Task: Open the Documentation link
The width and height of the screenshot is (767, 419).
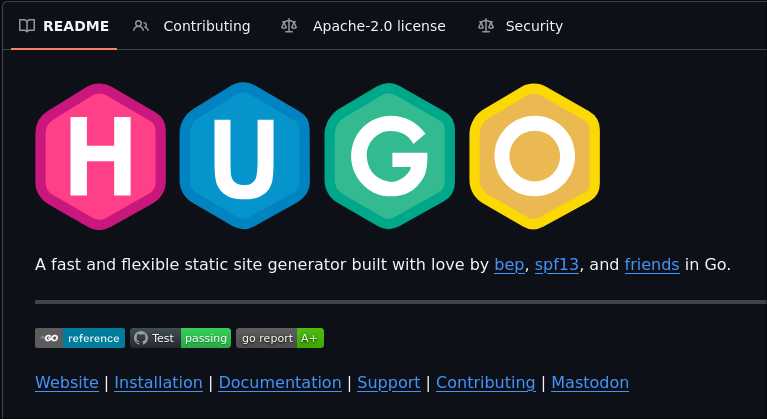Action: [x=280, y=382]
